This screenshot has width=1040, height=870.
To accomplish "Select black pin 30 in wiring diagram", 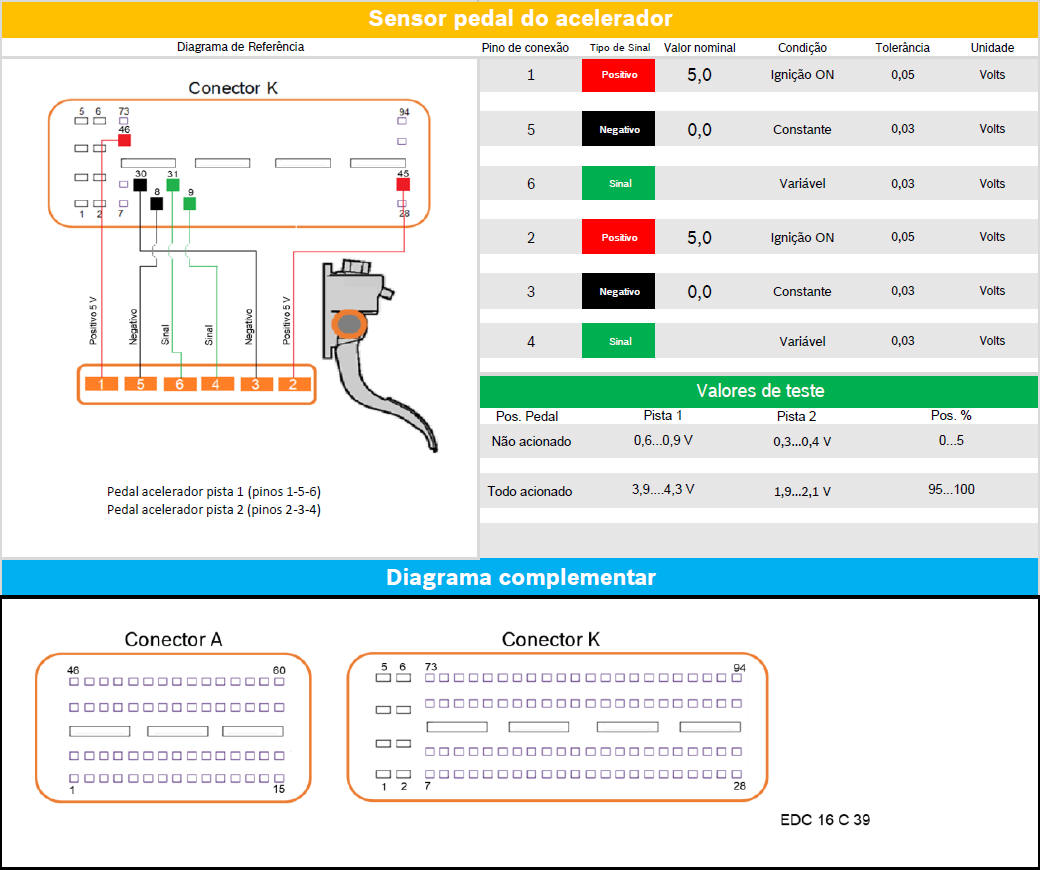I will point(140,185).
